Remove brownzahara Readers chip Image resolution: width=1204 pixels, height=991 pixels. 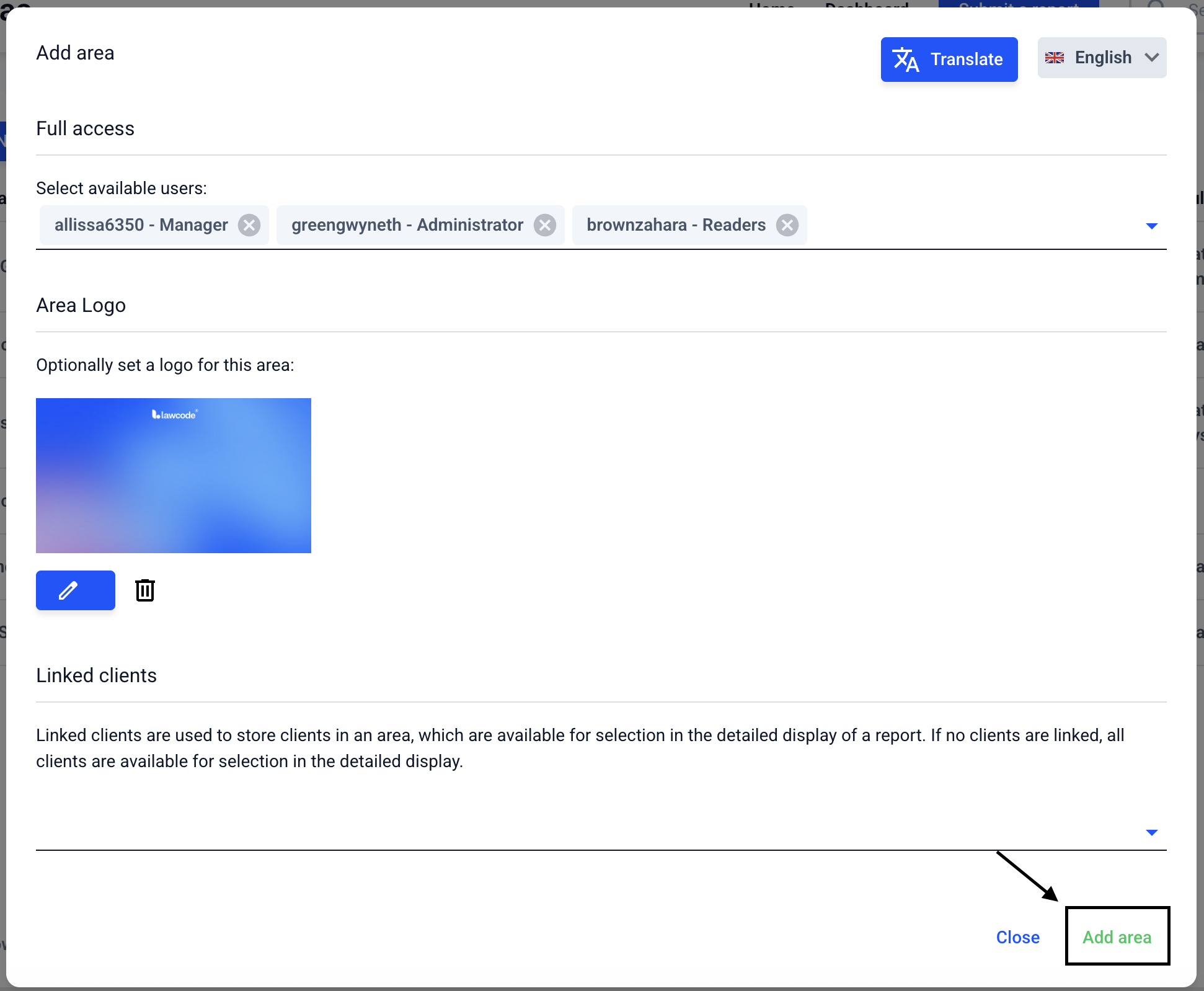787,225
